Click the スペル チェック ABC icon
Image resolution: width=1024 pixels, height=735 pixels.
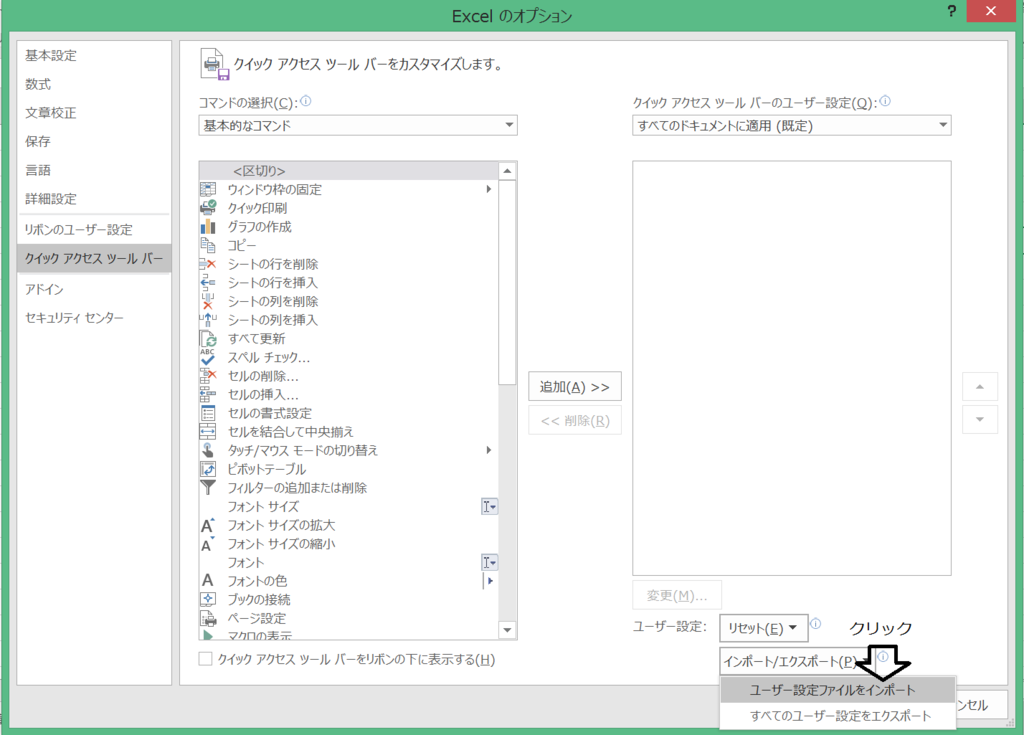tap(208, 357)
